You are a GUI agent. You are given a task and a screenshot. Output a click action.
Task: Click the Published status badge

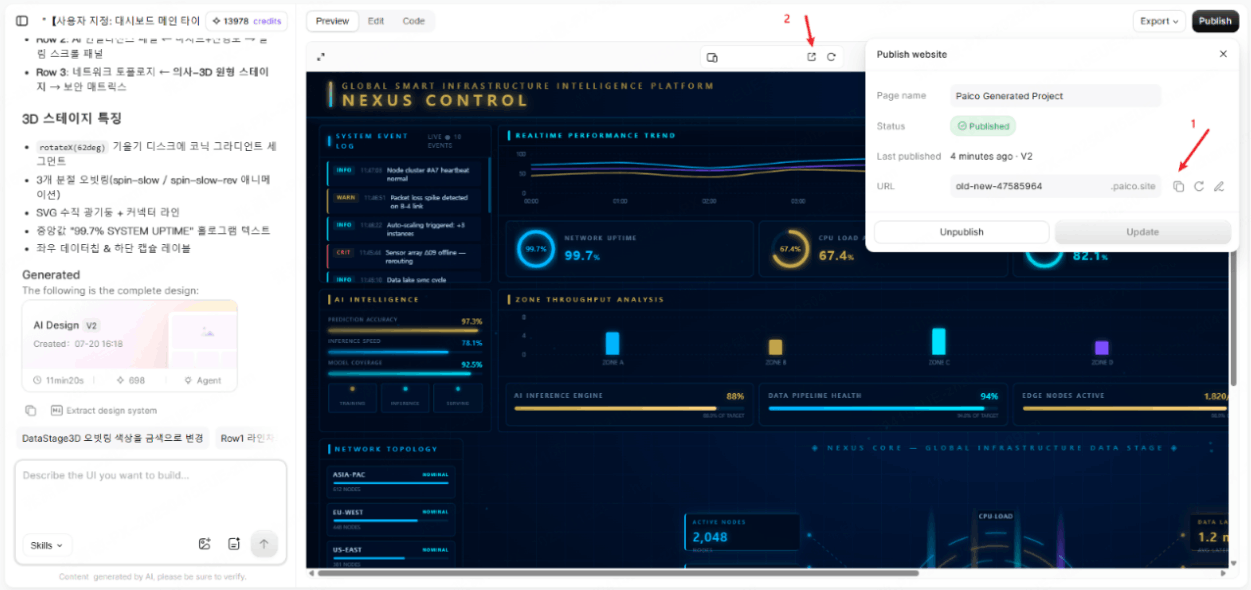983,127
